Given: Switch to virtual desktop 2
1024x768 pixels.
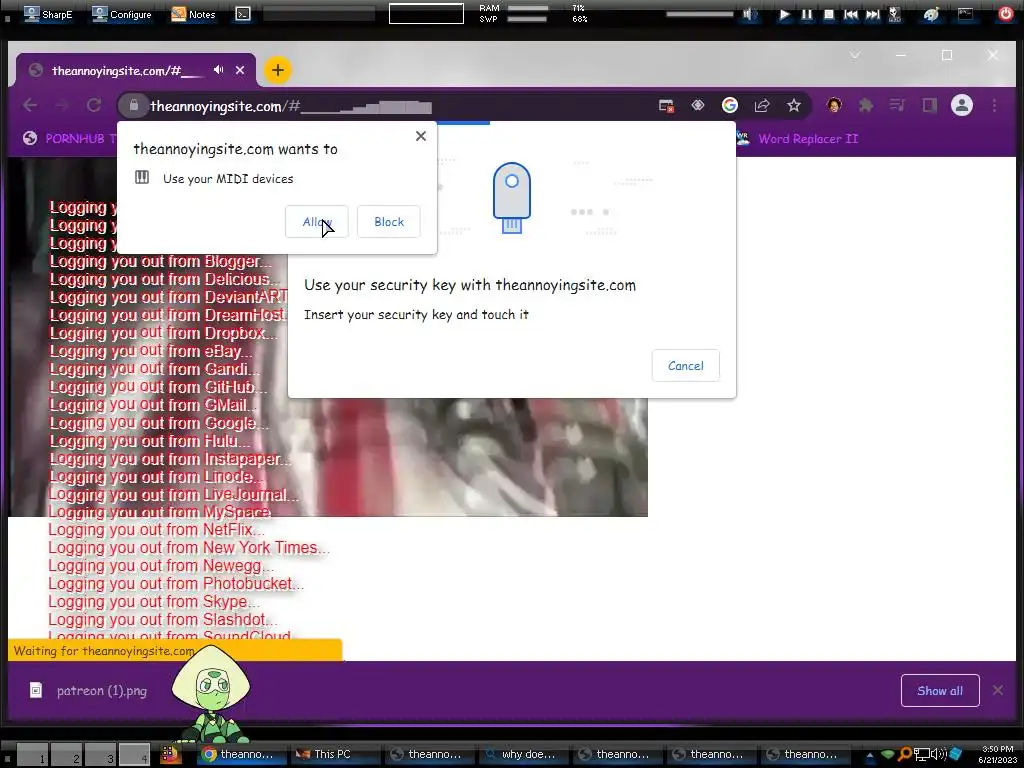Looking at the screenshot, I should pos(67,754).
